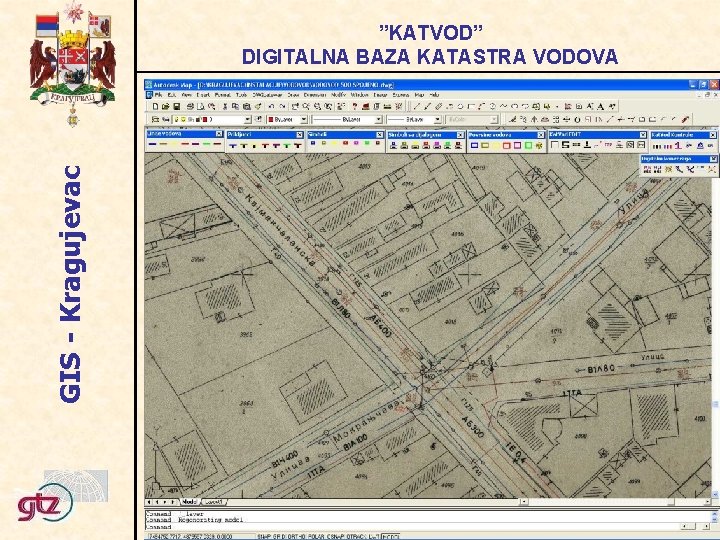Click the erase tool in the Modify toolbar

[x=512, y=119]
